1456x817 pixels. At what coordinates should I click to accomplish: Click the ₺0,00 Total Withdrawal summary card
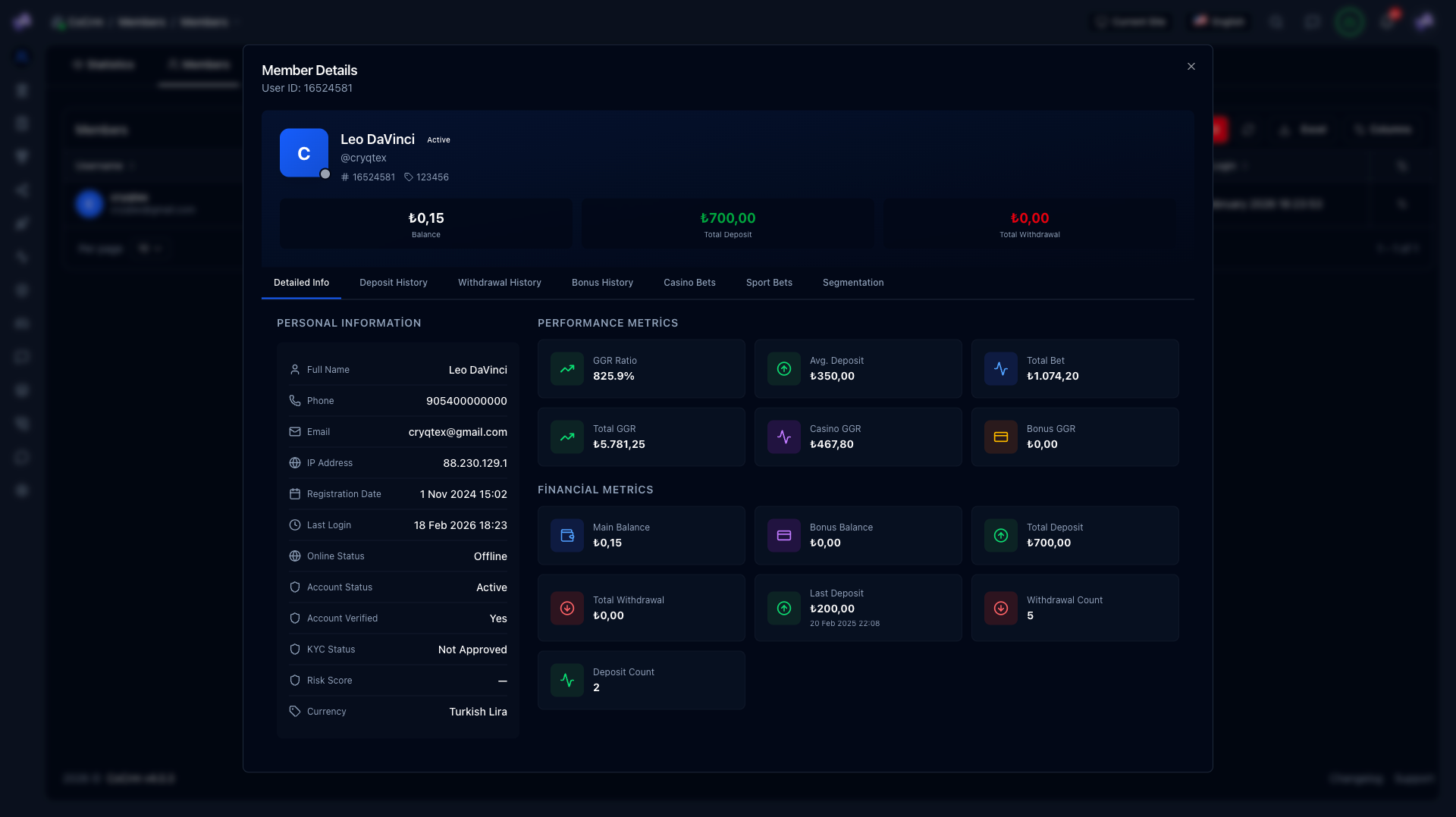(x=1030, y=224)
